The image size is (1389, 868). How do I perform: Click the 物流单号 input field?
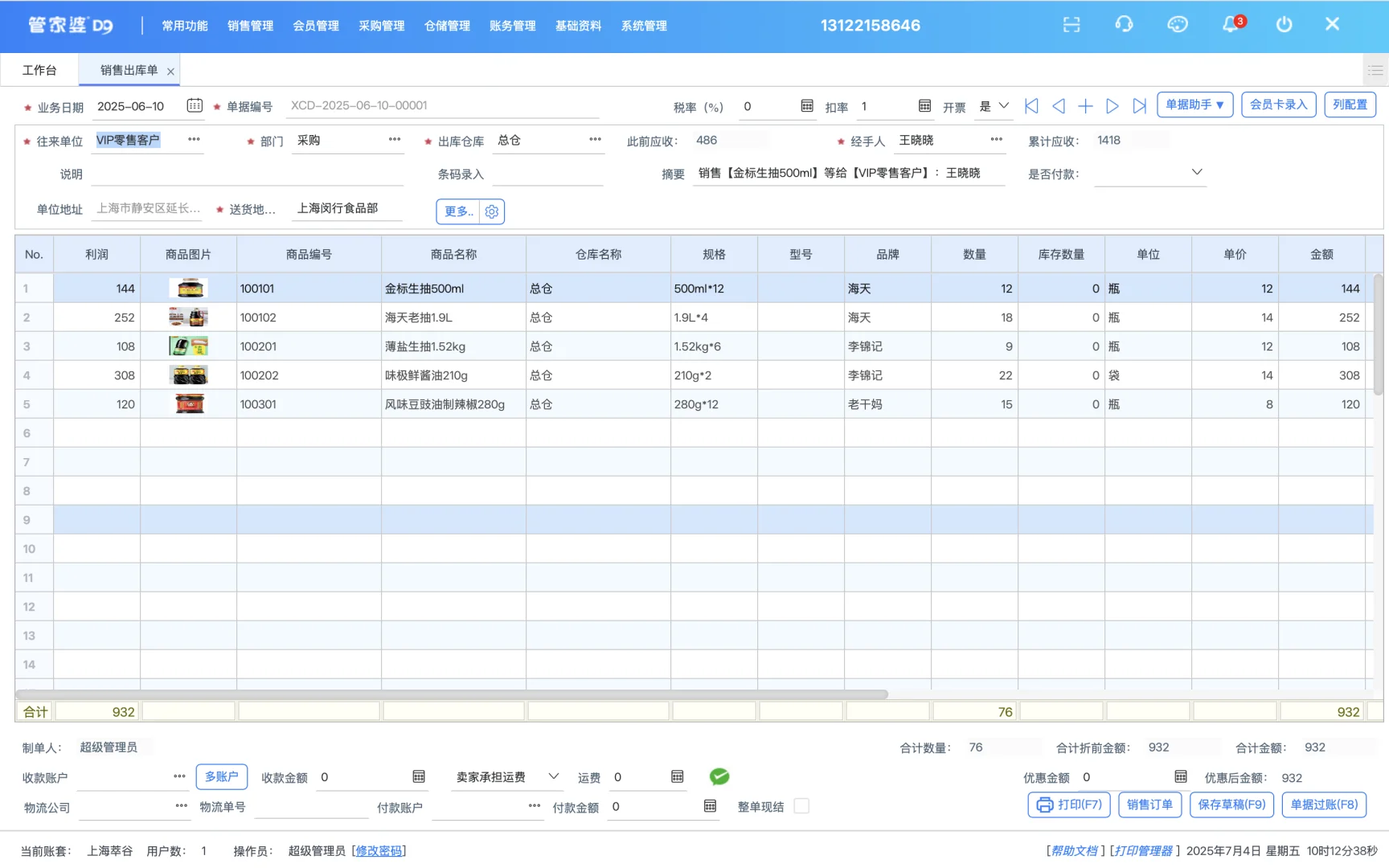[x=310, y=807]
